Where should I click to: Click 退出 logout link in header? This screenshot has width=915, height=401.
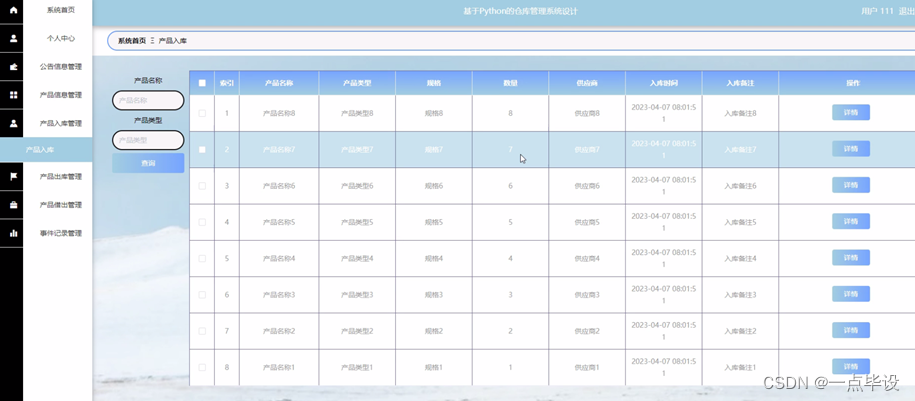coord(906,11)
